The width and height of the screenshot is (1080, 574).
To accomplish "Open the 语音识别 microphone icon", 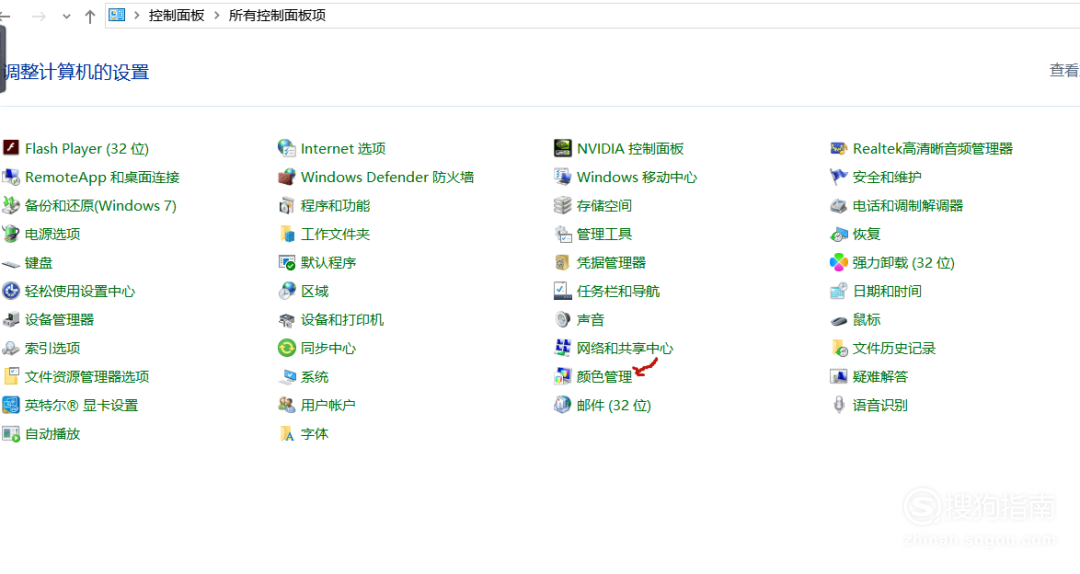I will point(838,404).
